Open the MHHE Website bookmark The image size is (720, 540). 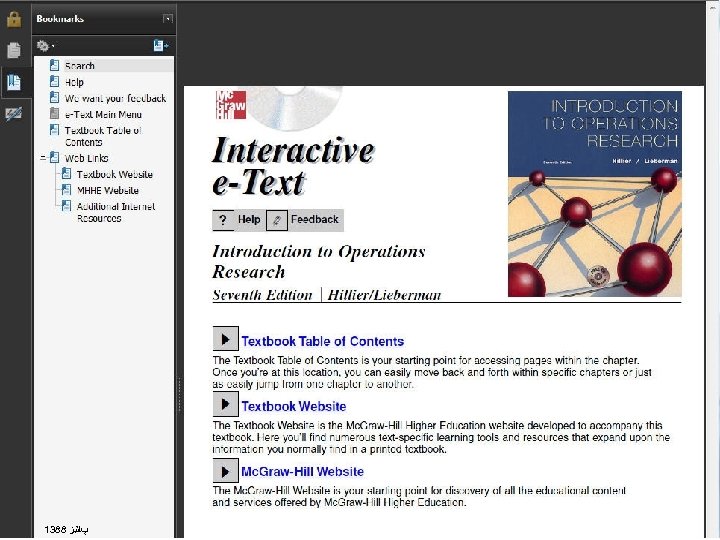click(107, 191)
